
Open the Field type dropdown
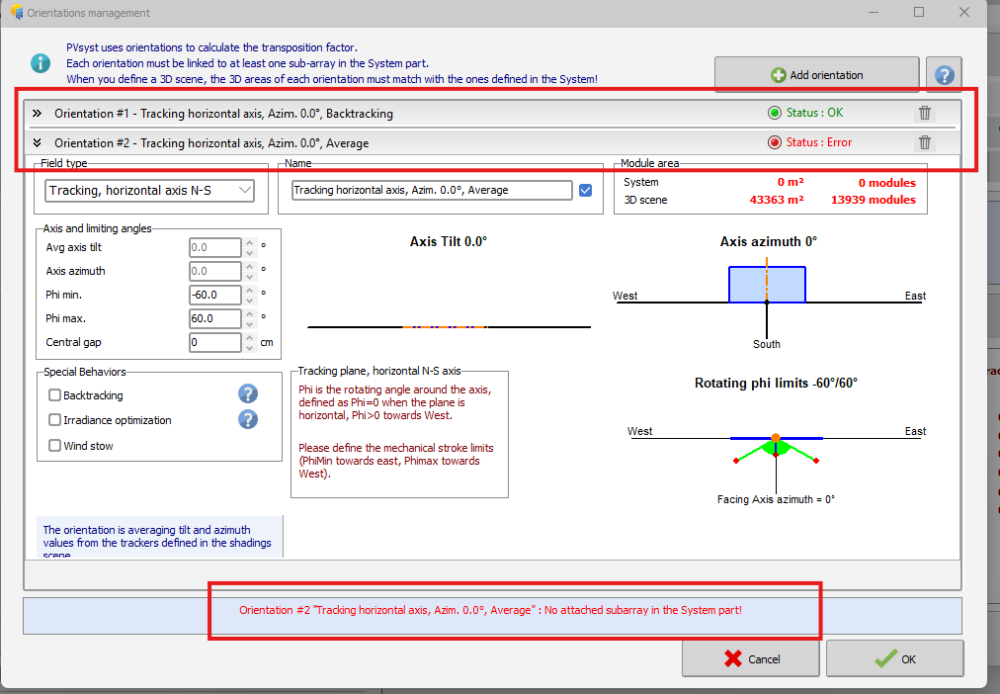click(x=150, y=190)
